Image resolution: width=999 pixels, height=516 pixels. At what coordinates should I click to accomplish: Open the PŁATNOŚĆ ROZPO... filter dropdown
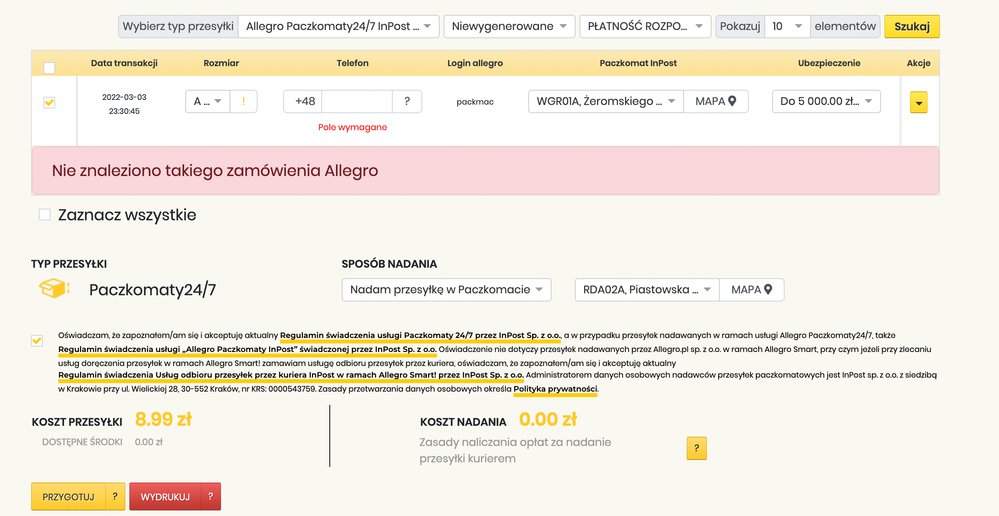pyautogui.click(x=645, y=27)
